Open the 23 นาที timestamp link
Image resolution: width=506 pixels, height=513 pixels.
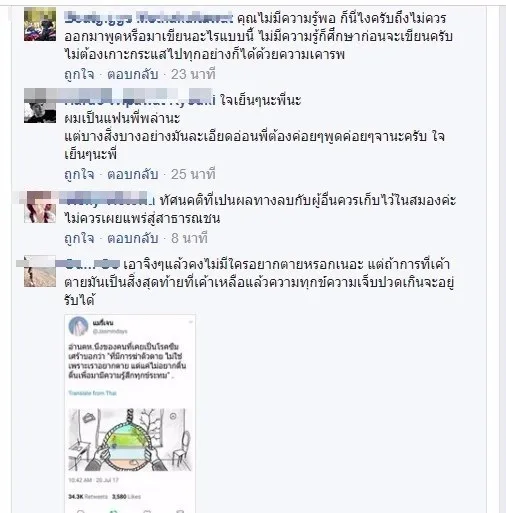[x=193, y=74]
